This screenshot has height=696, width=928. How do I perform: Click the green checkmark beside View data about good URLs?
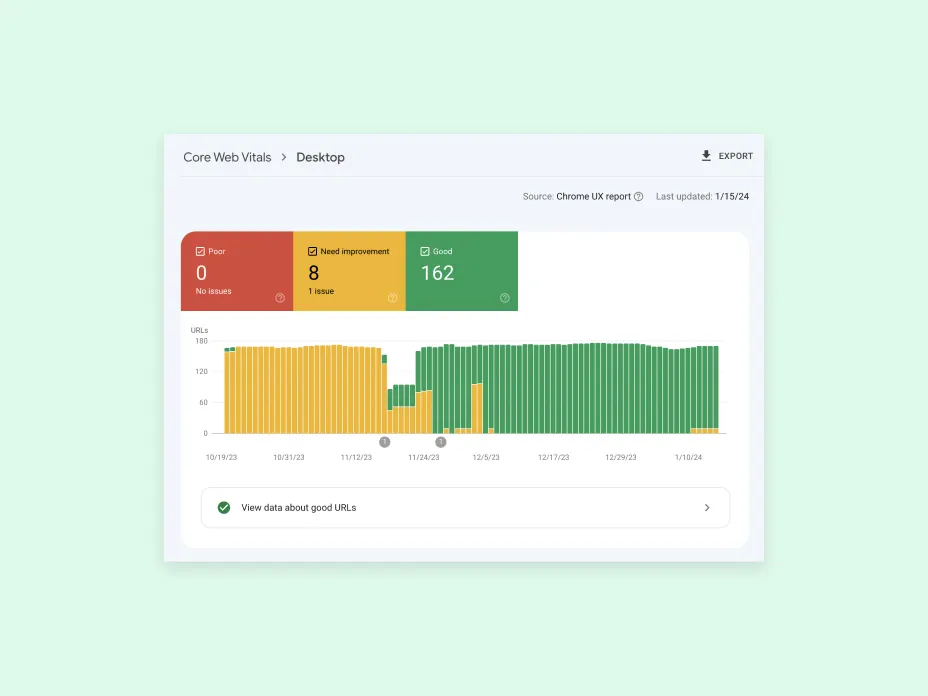point(224,507)
